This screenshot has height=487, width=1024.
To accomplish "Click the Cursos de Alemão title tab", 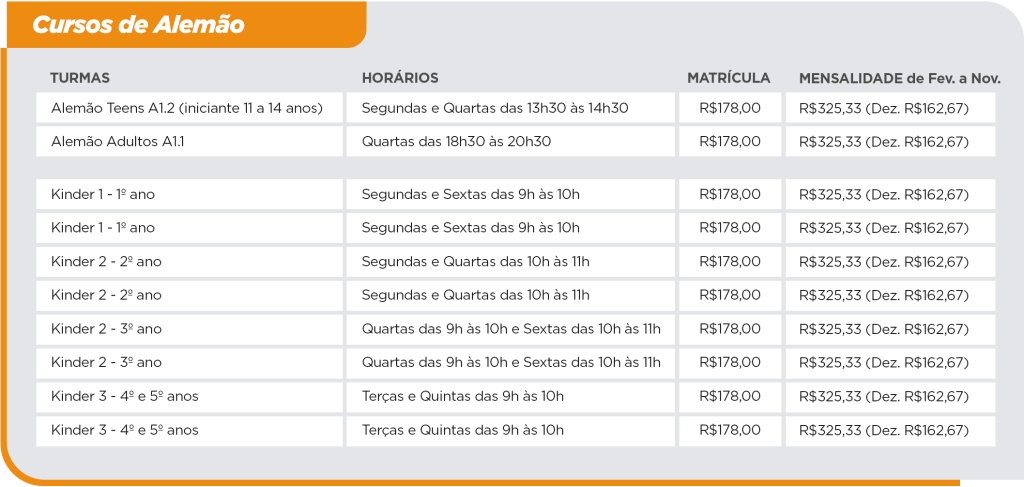I will point(138,26).
